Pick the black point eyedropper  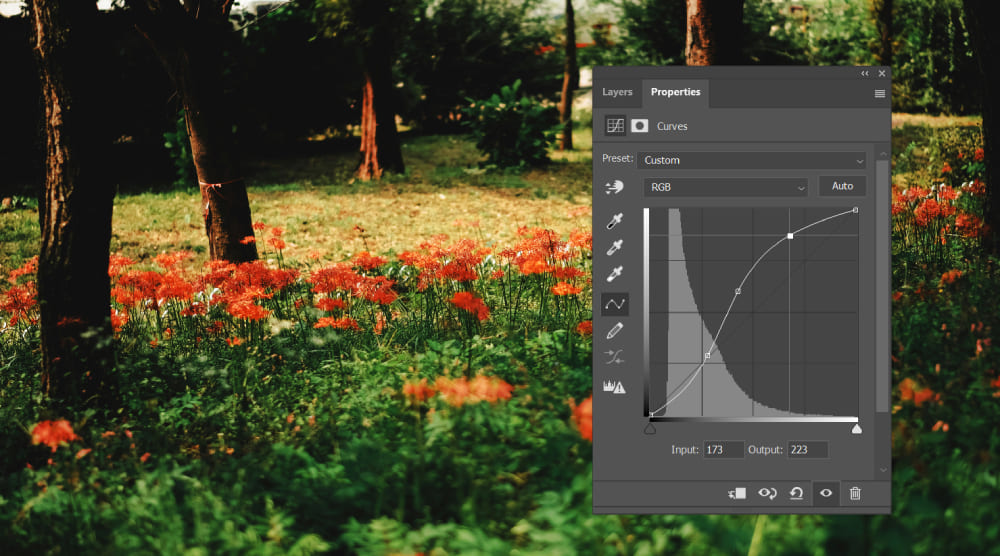[x=615, y=221]
